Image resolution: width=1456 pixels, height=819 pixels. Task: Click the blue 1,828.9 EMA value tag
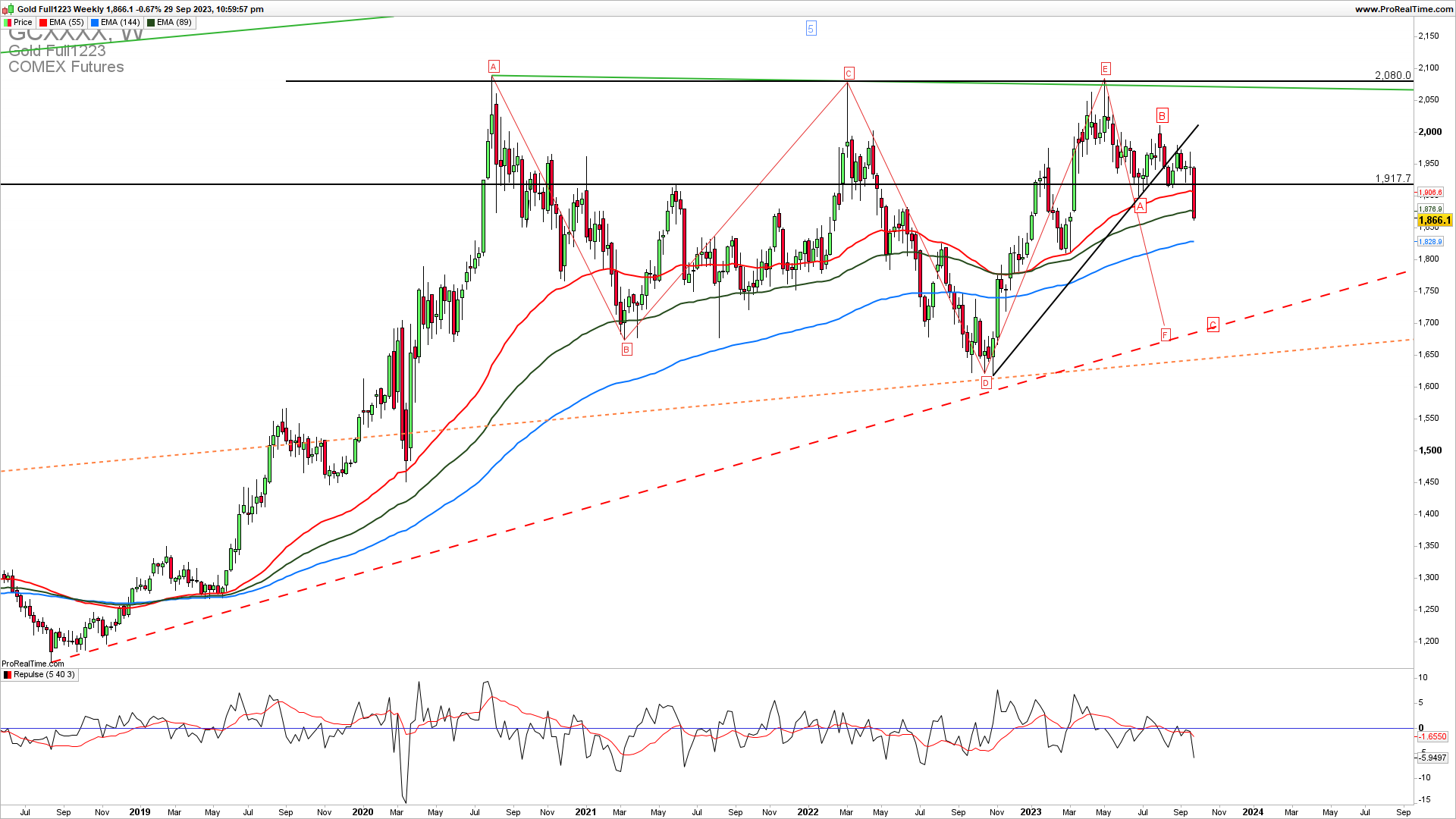[x=1430, y=242]
